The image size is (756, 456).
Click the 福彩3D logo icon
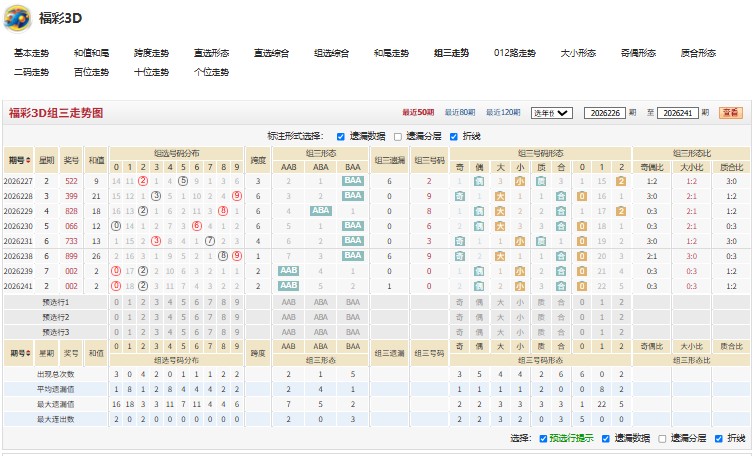coord(17,18)
